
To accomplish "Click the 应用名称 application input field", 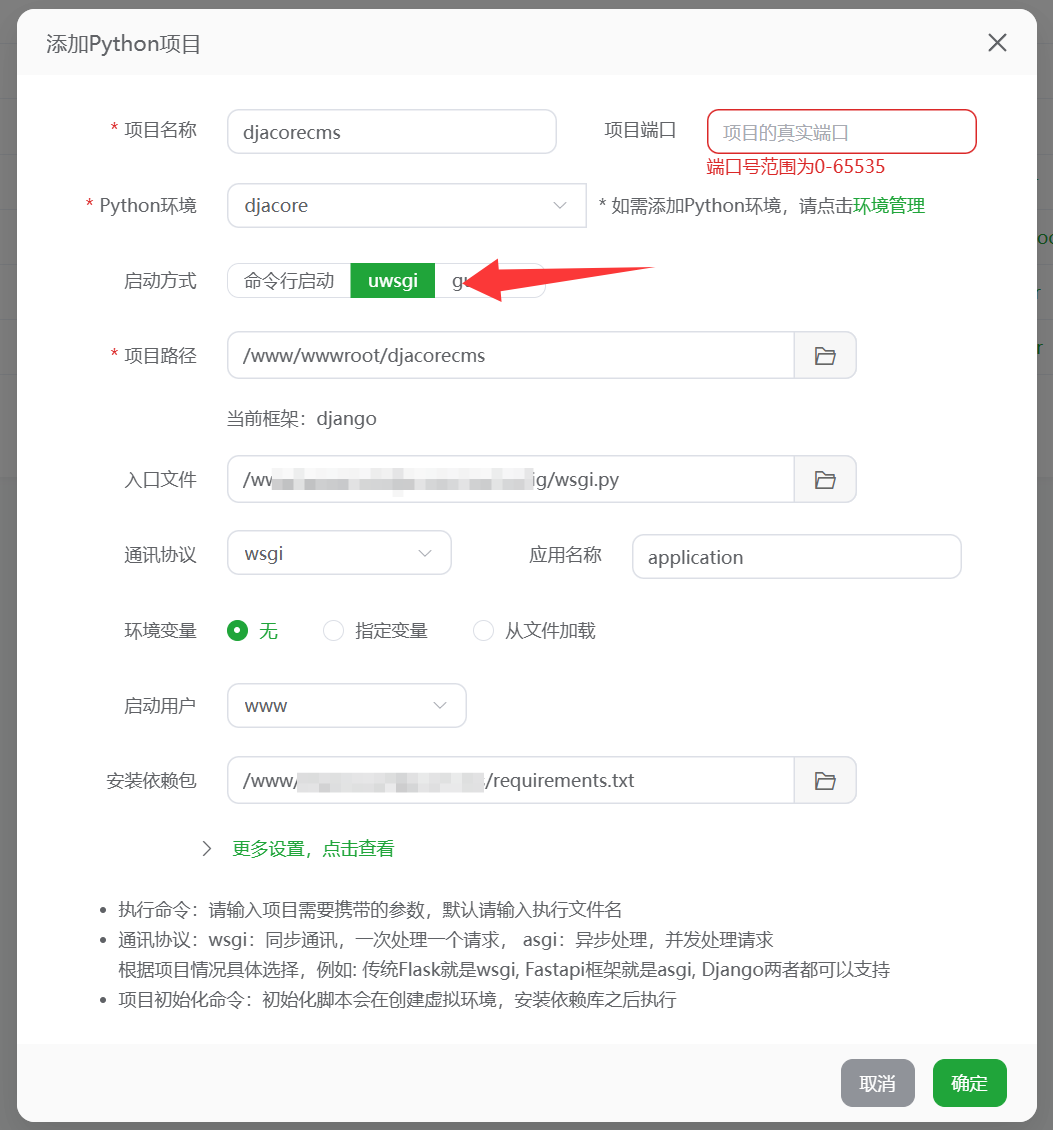I will (x=796, y=557).
